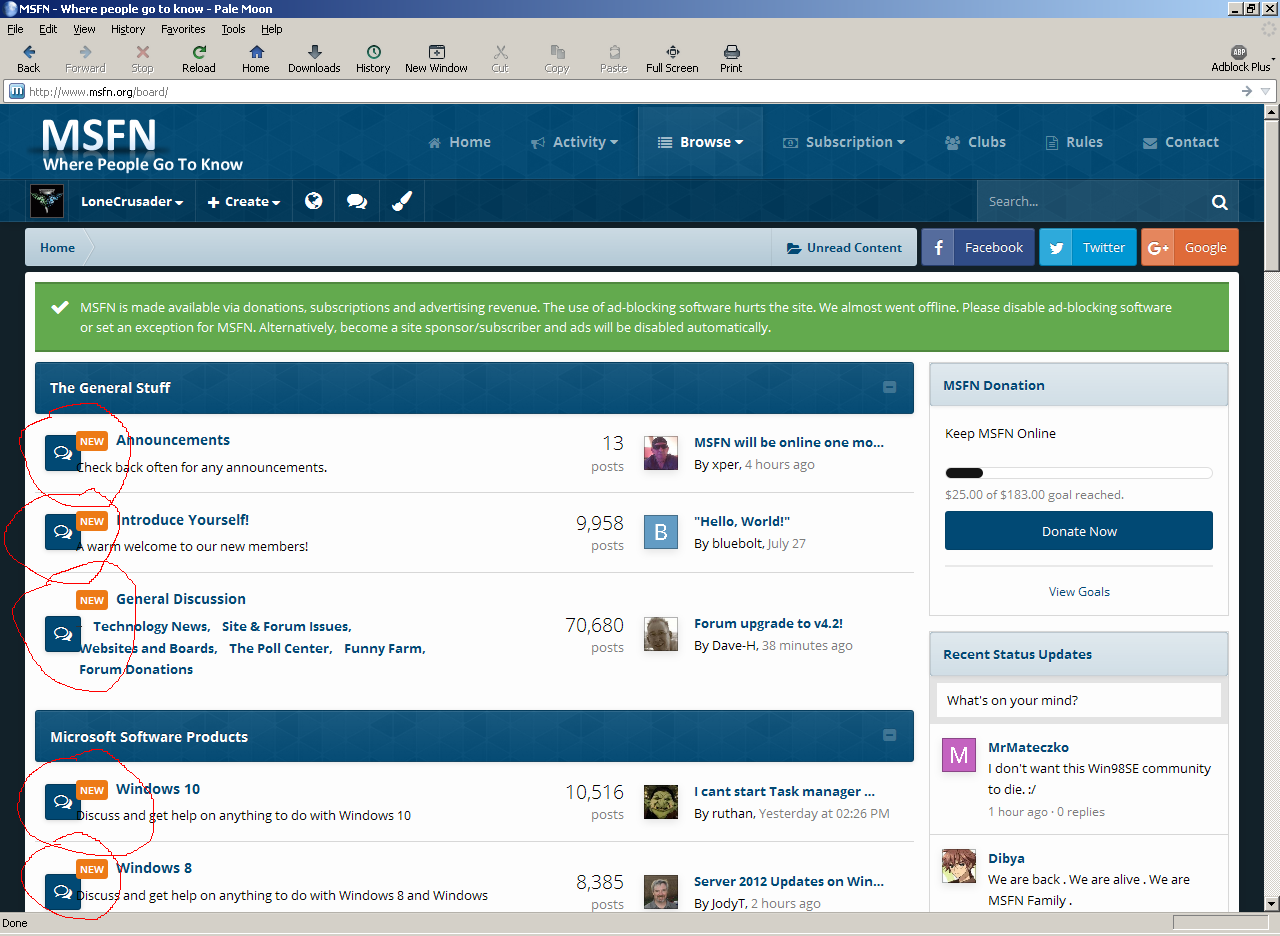Click the paintbrush theme icon
The width and height of the screenshot is (1280, 936).
401,201
